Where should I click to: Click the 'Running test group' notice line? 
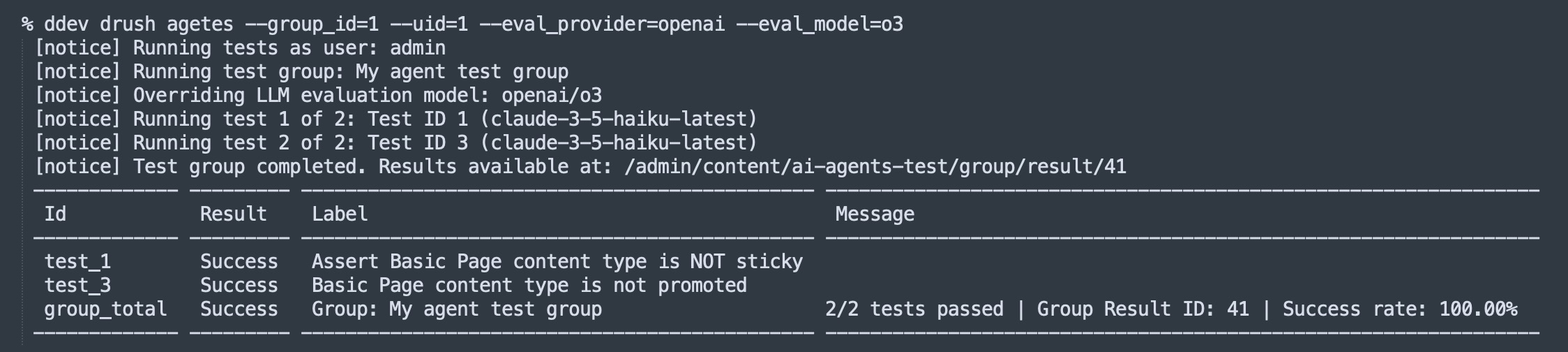301,72
